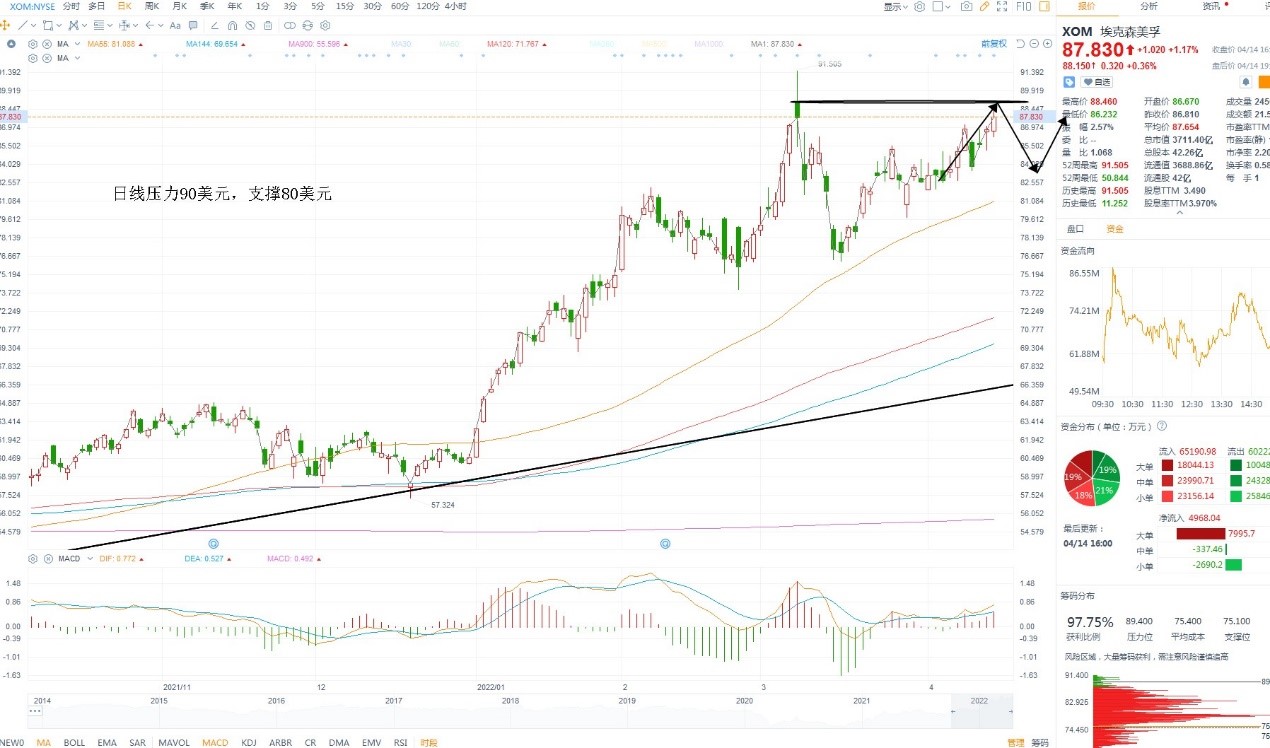Toggle MA144 line visibility
The width and height of the screenshot is (1270, 748).
[x=217, y=44]
